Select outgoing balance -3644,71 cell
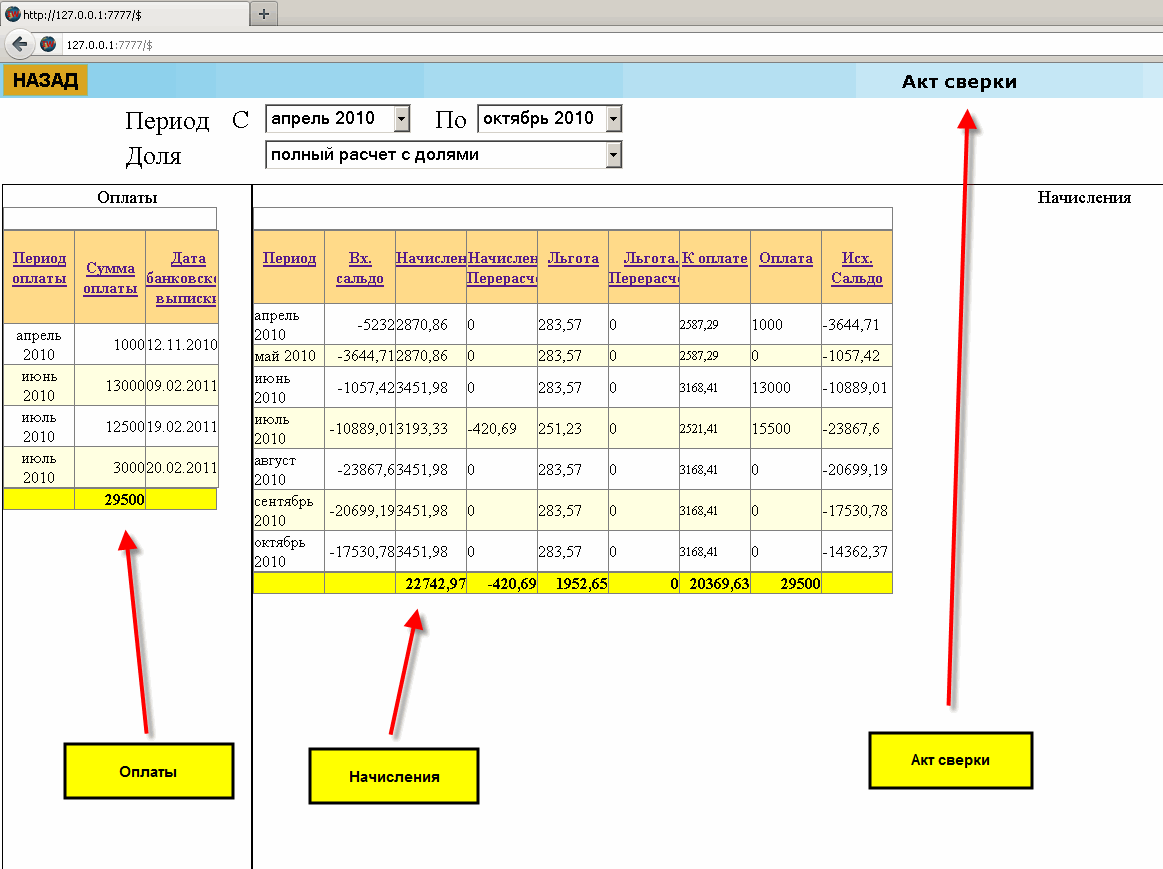Screen dimensions: 1163x869 click(x=857, y=325)
